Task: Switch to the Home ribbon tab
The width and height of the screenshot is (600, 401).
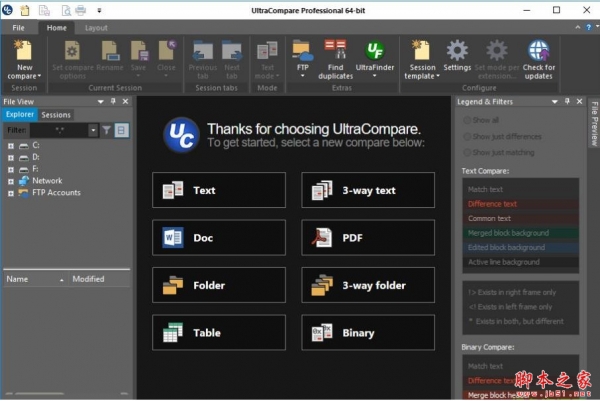Action: point(56,28)
